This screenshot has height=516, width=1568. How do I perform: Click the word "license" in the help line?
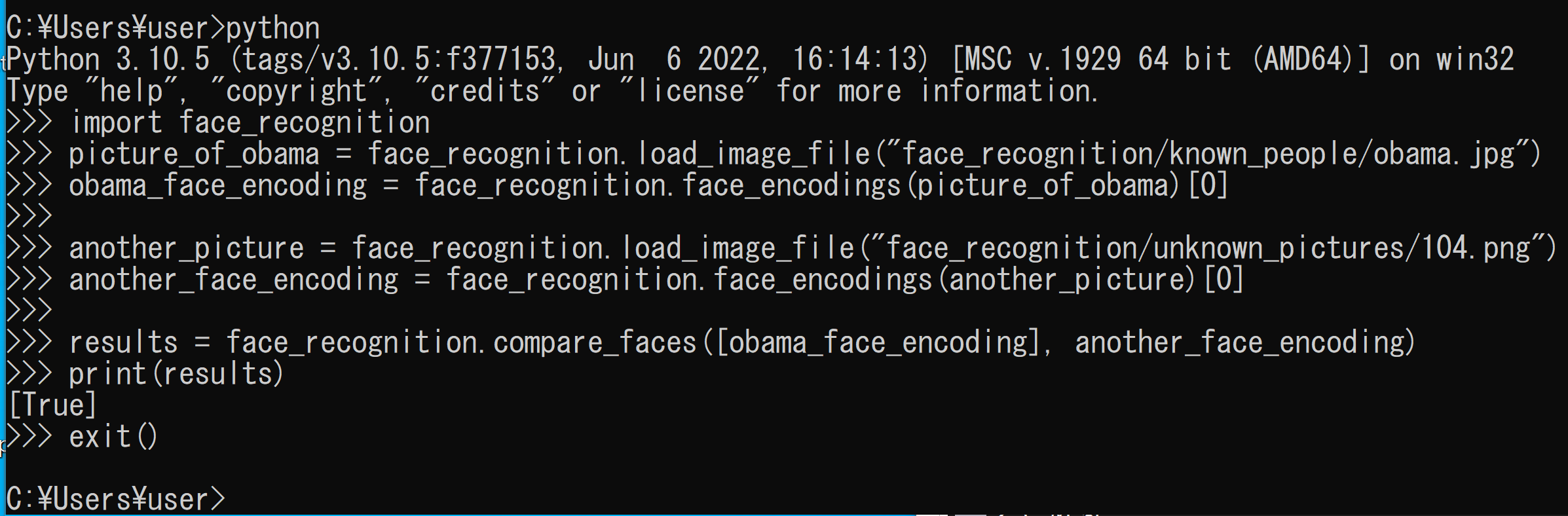coord(691,91)
